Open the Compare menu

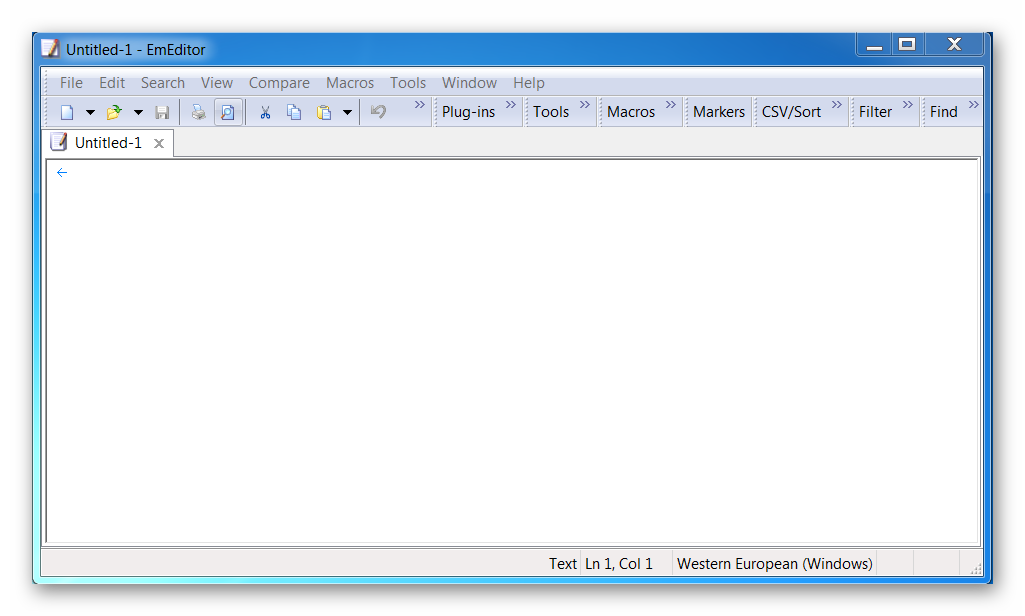tap(279, 83)
